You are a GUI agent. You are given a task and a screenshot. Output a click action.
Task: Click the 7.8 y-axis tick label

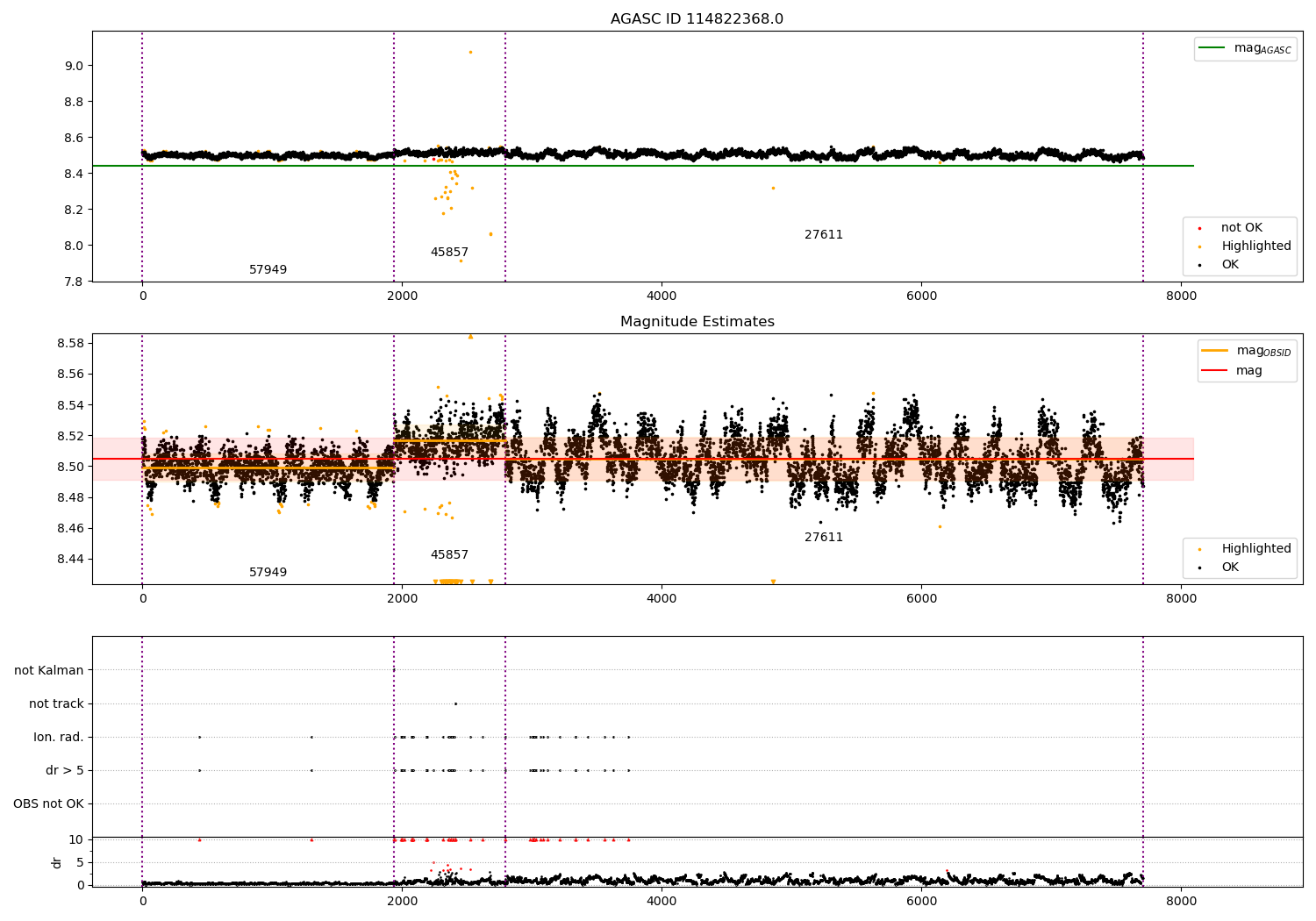tap(74, 282)
